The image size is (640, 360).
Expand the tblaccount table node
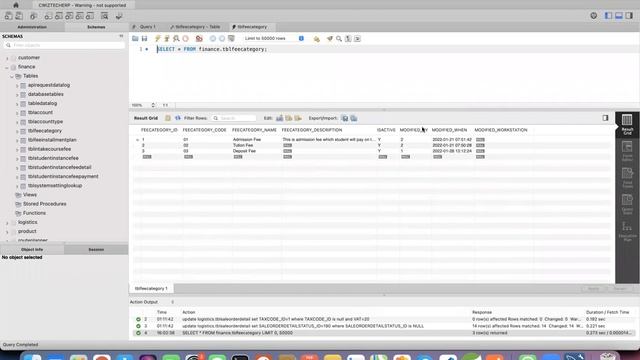17,113
